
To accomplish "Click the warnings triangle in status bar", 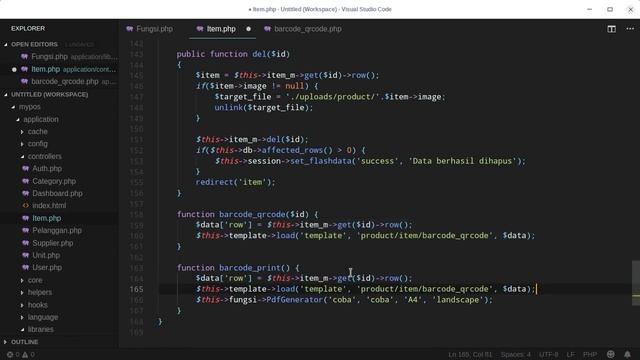I will coord(25,355).
